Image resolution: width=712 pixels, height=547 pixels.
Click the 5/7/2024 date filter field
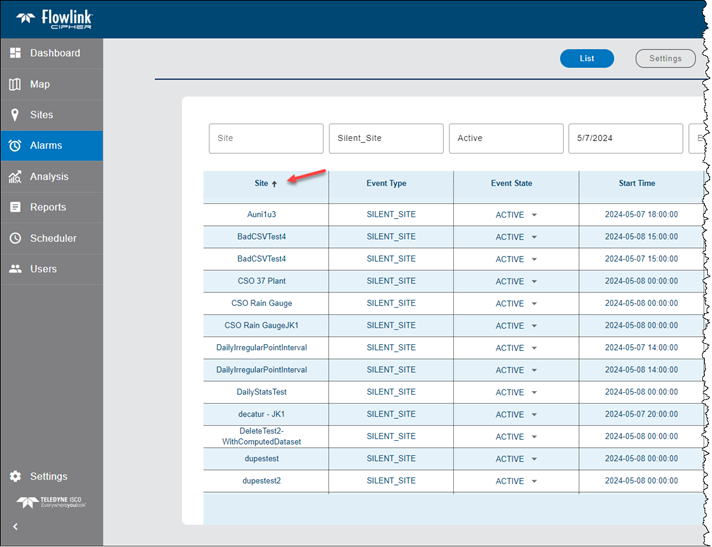625,138
